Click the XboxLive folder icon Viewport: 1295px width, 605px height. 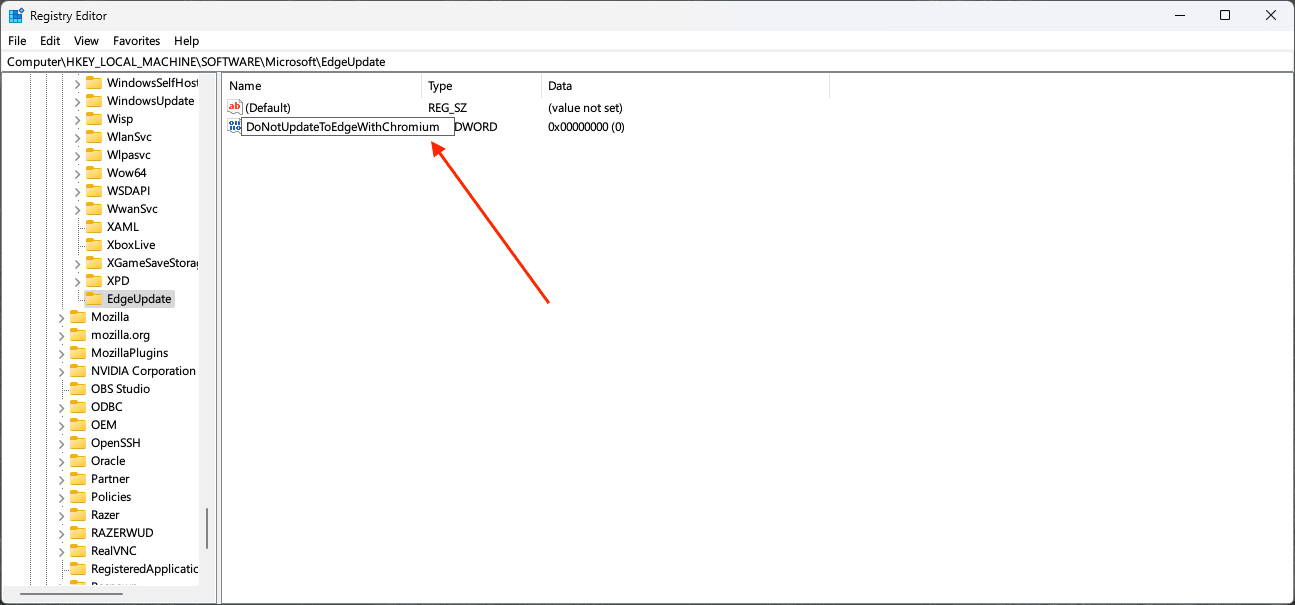pos(94,245)
